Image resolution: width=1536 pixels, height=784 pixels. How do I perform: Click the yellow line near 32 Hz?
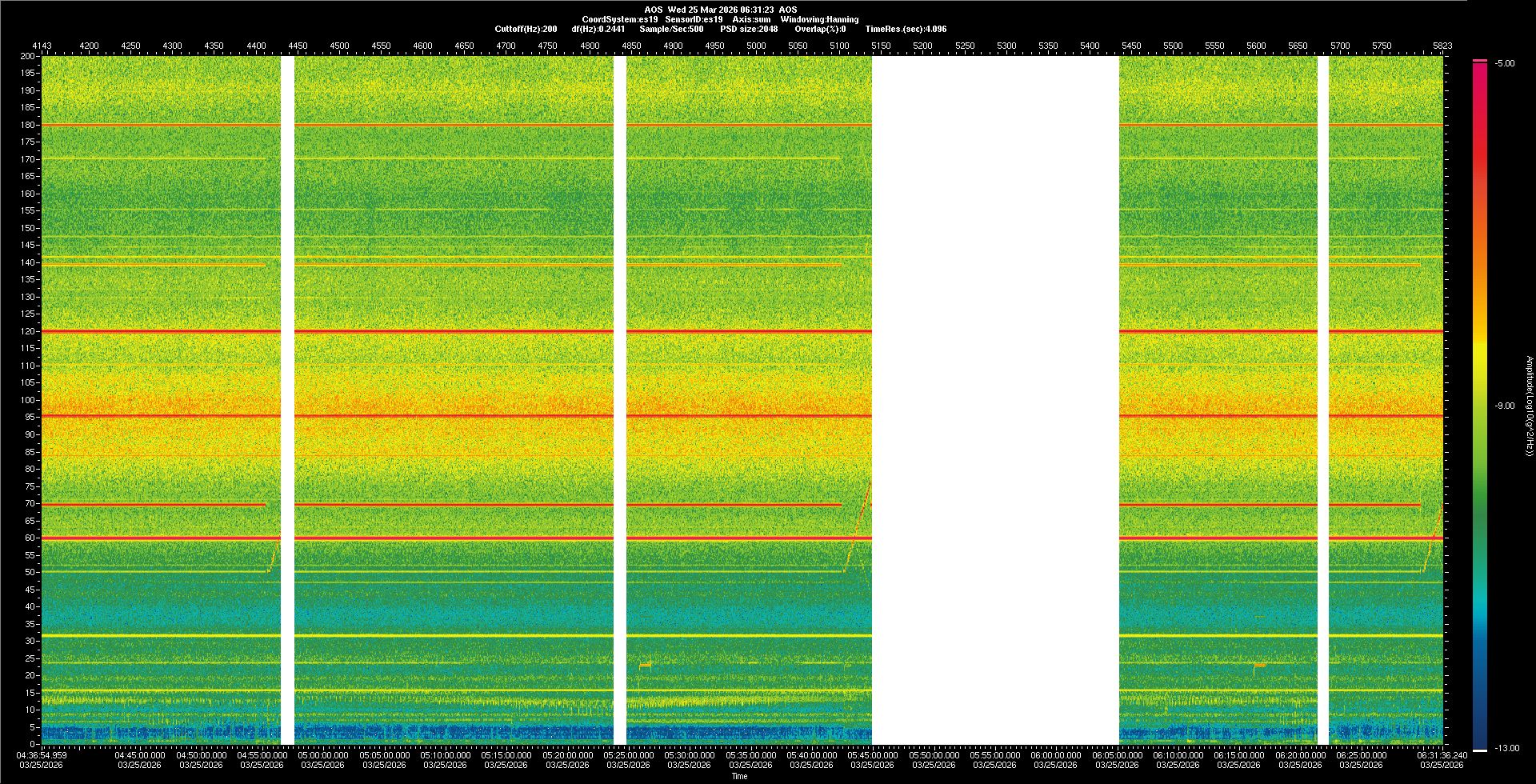tap(448, 636)
